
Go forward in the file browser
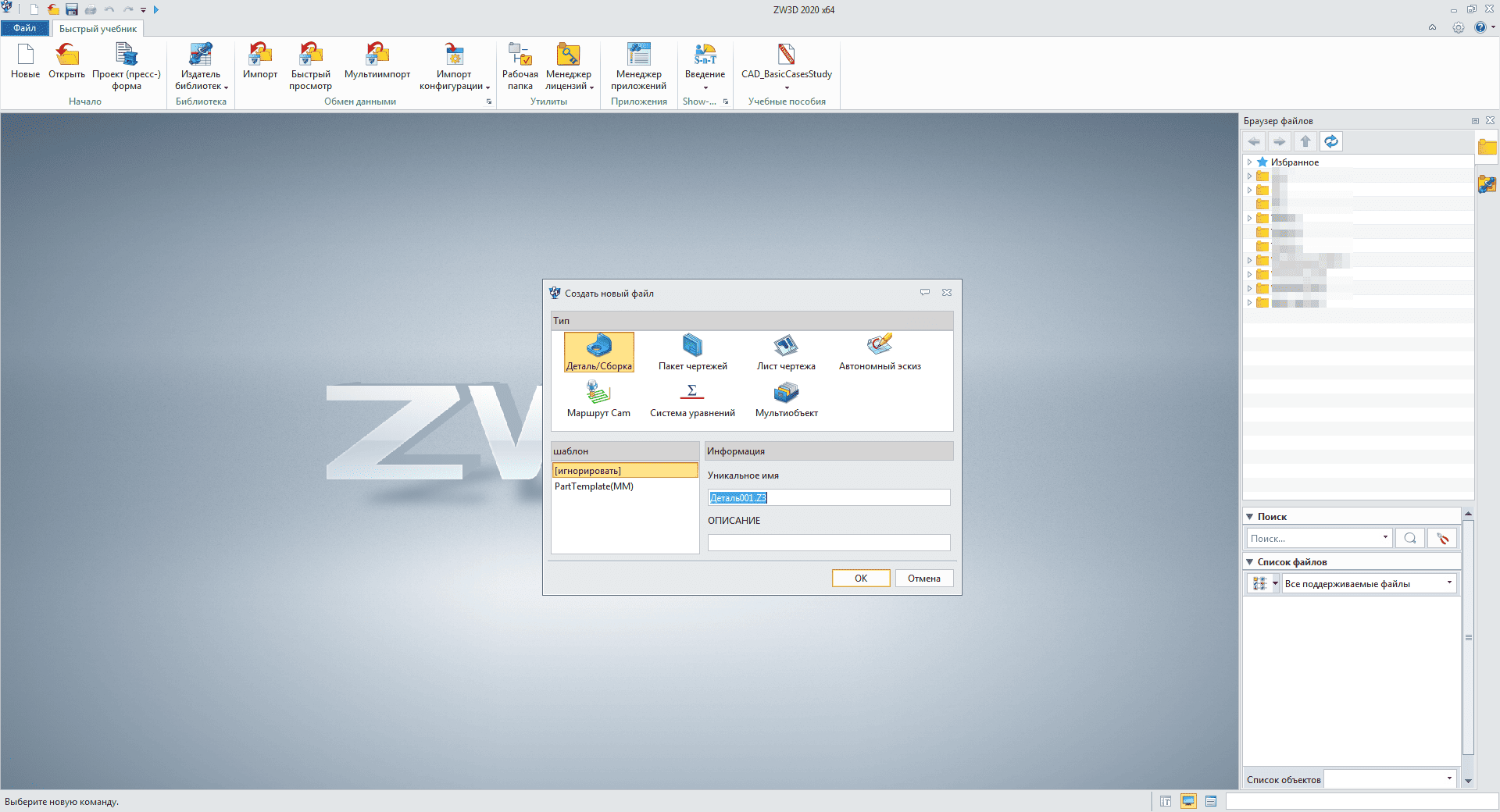(1279, 141)
